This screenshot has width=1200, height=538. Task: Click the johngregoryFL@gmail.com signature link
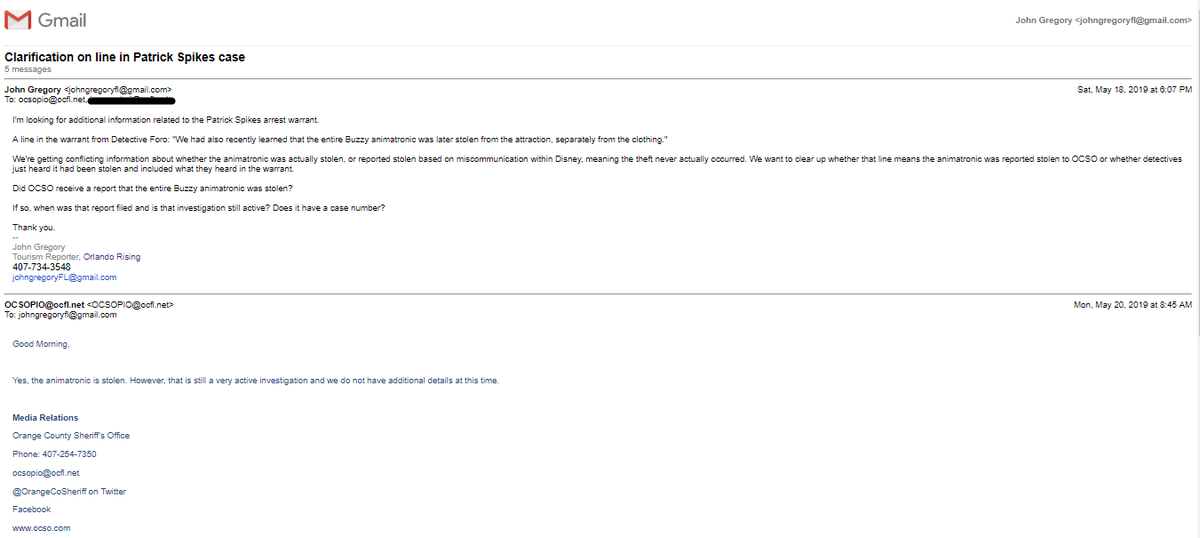coord(64,277)
